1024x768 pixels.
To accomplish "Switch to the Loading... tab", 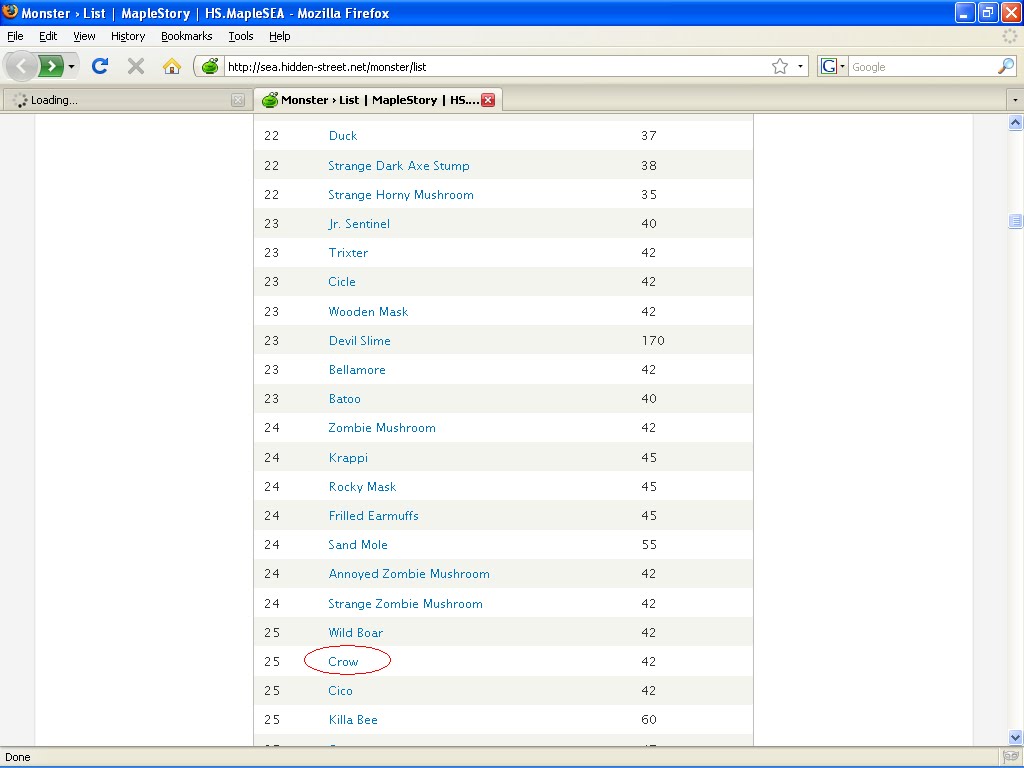I will pyautogui.click(x=127, y=100).
